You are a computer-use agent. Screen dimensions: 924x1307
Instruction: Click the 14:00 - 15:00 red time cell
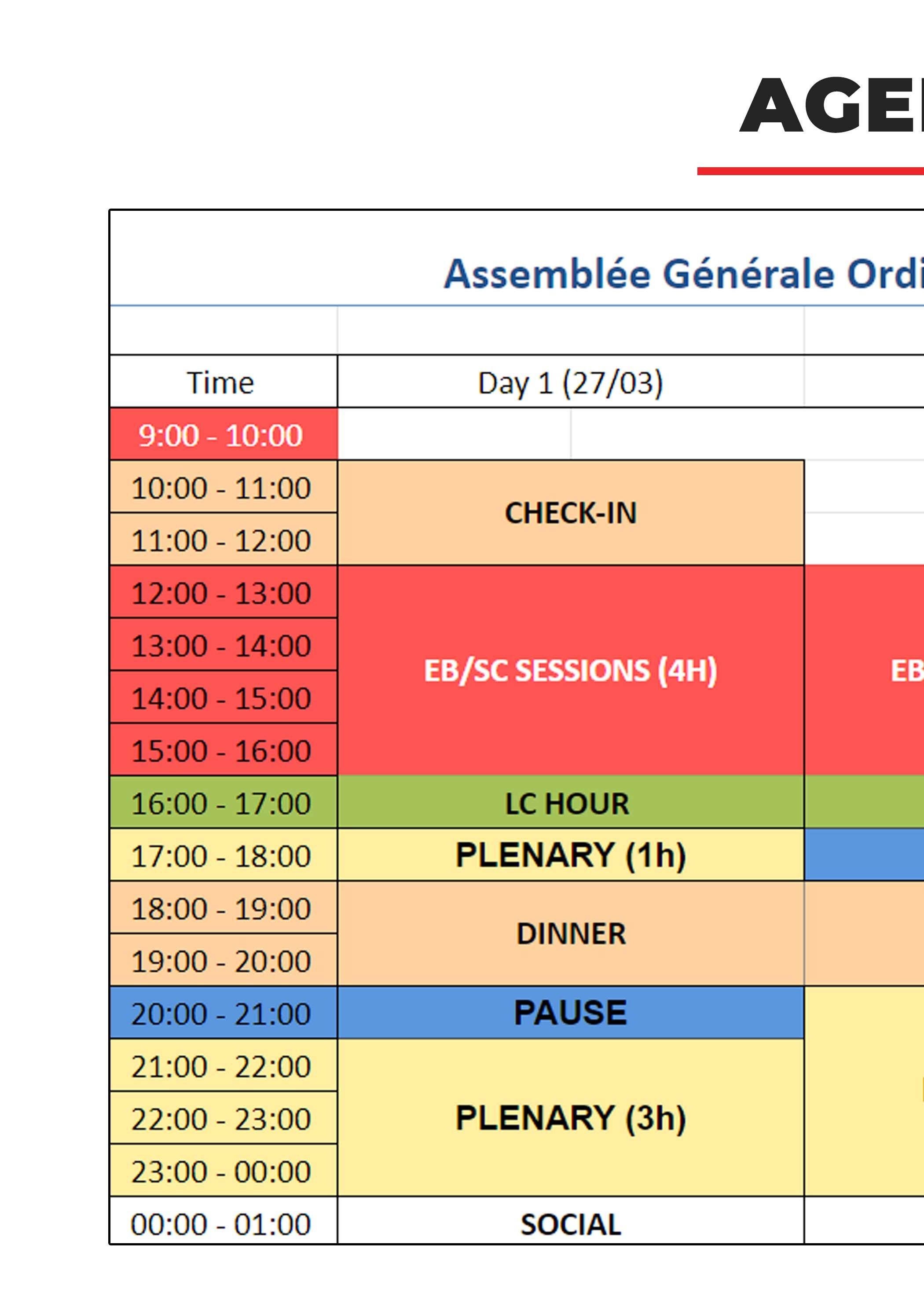pos(221,698)
